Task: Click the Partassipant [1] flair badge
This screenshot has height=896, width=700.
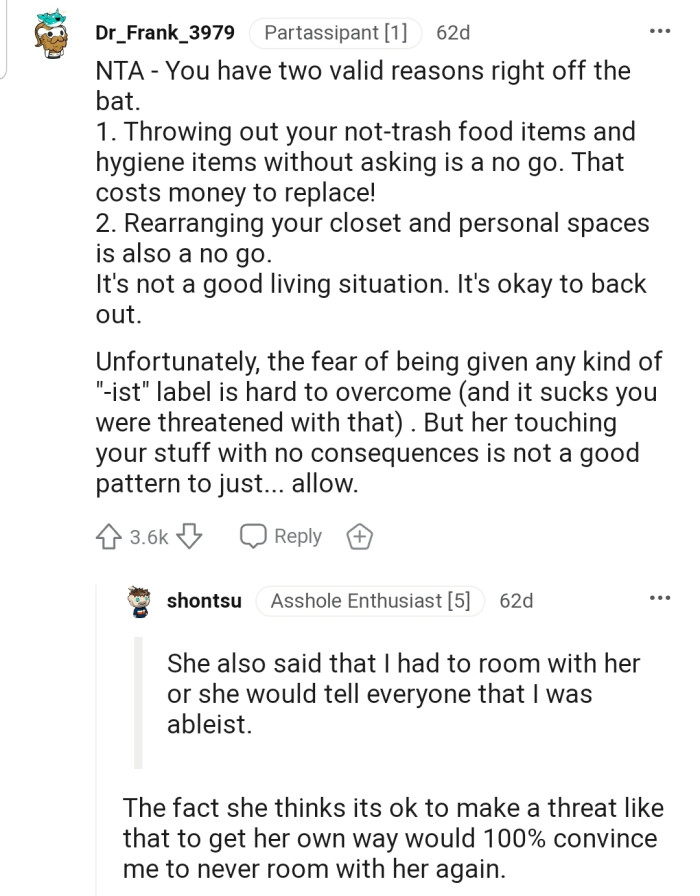Action: click(335, 33)
